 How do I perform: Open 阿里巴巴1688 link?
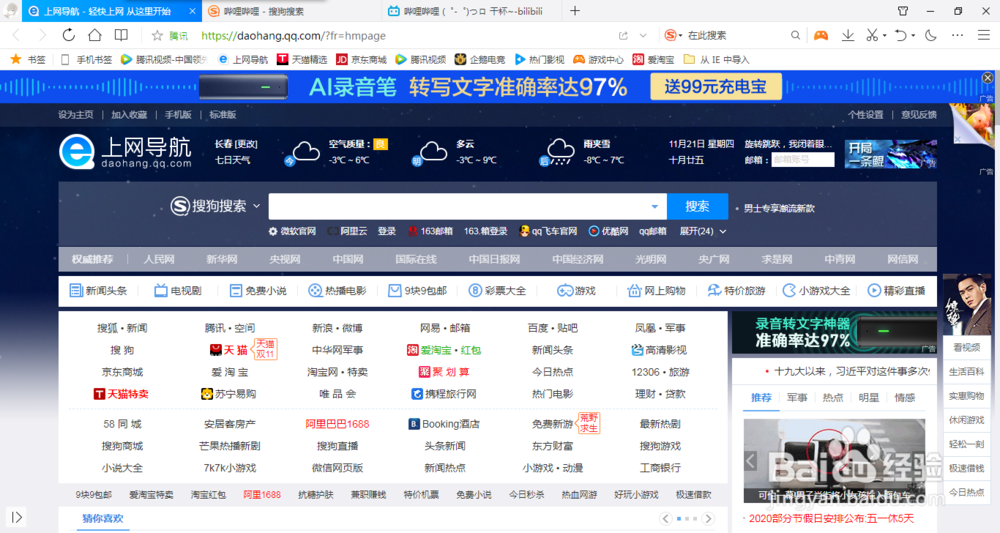(x=337, y=424)
